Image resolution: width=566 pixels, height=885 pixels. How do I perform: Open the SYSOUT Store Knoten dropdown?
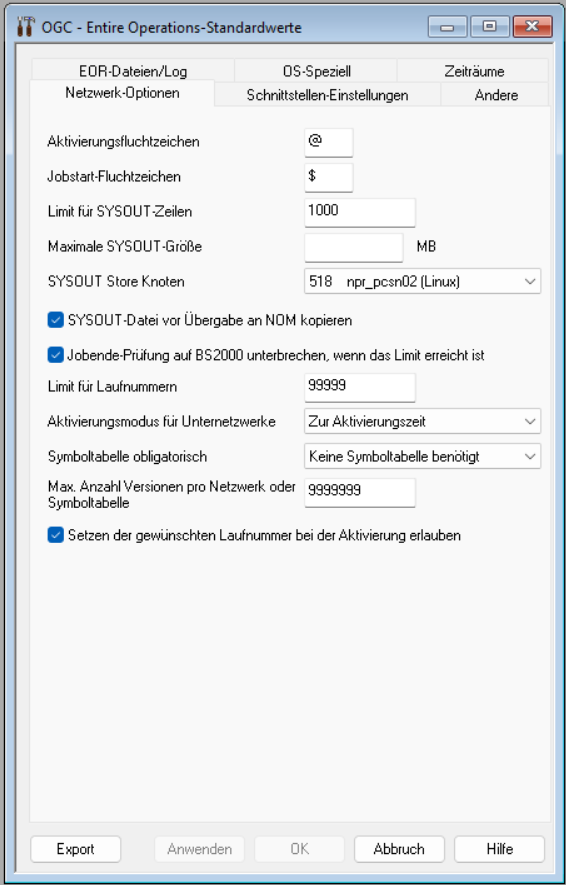(x=422, y=282)
